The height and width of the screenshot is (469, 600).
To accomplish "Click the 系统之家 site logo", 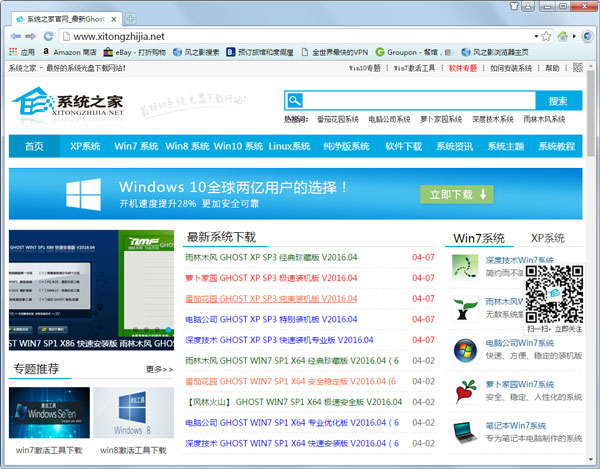I will (68, 102).
